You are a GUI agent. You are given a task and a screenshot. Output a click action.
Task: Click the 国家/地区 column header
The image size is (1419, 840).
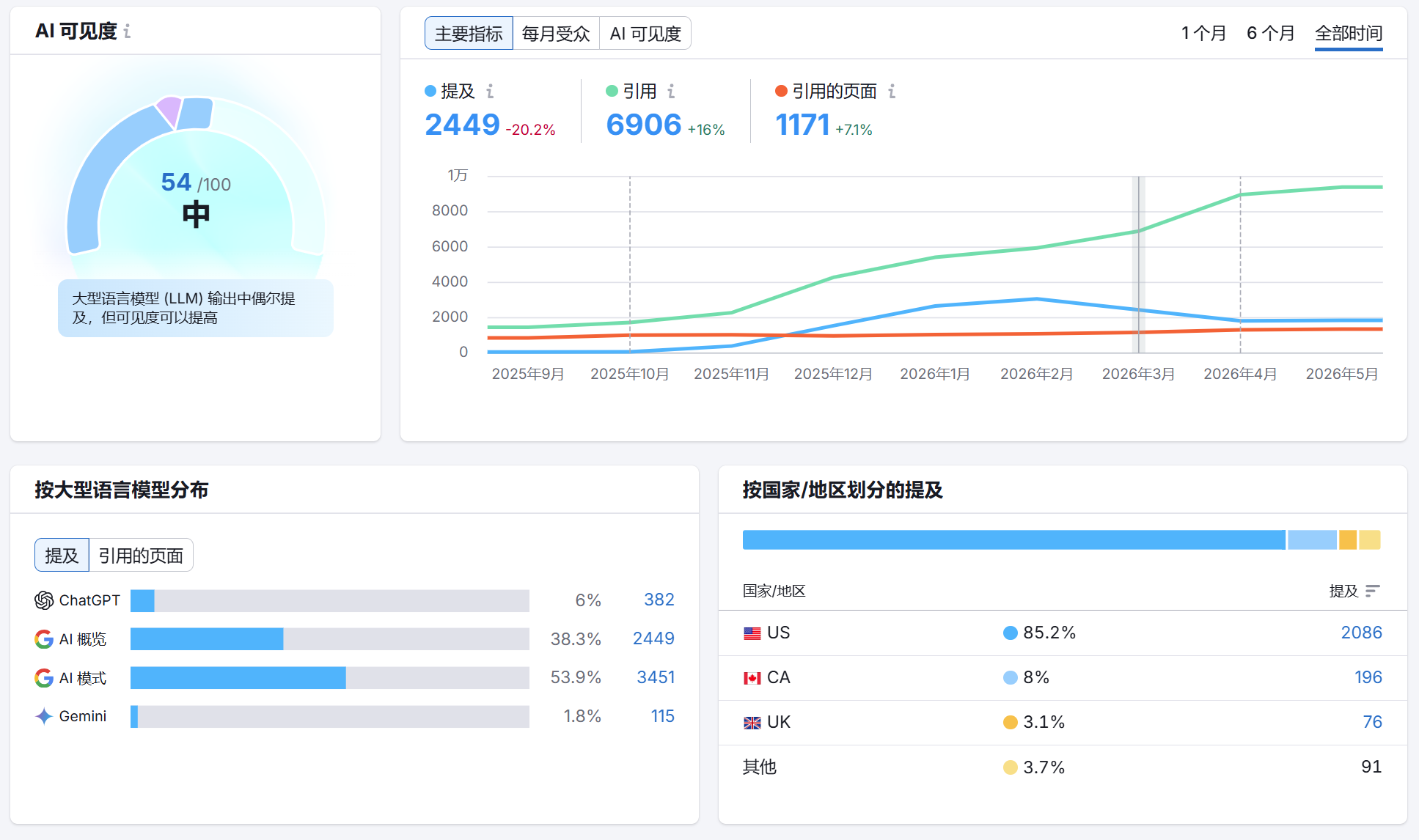tap(774, 591)
